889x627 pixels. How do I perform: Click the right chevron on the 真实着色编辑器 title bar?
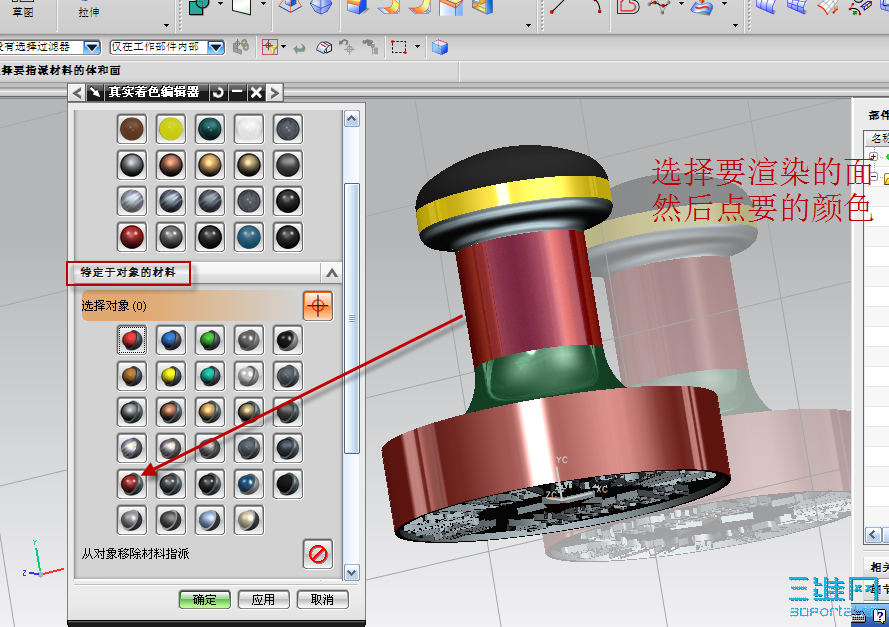point(274,92)
